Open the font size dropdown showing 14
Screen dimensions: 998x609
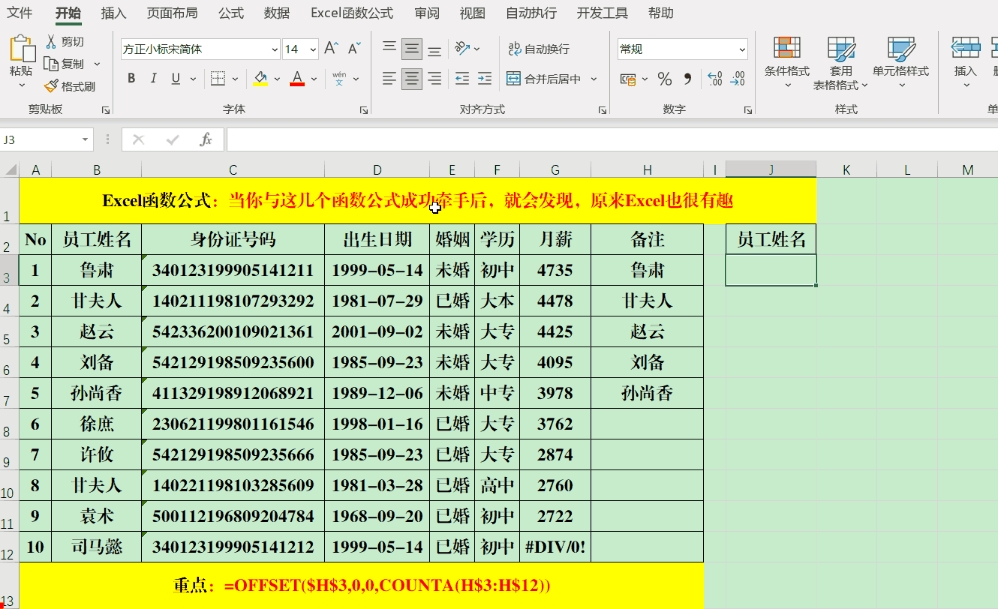pos(313,49)
